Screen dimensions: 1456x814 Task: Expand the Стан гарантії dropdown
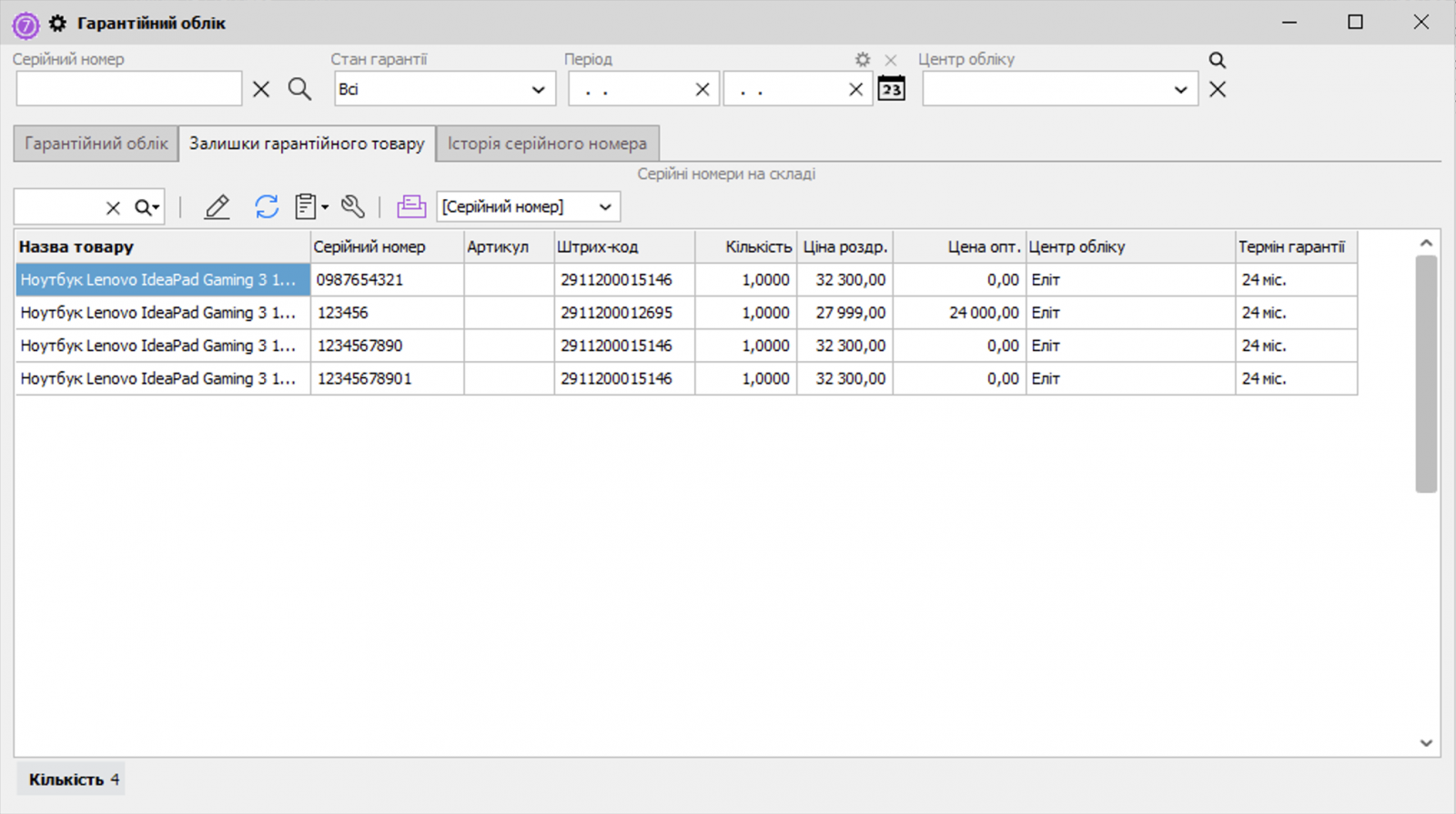538,89
